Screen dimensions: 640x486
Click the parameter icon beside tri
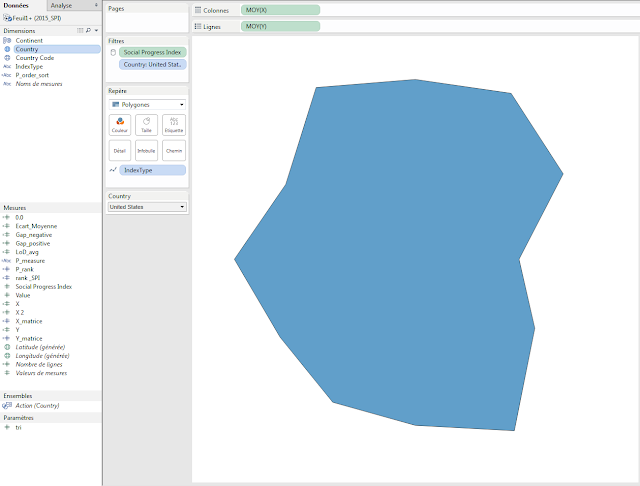7,427
